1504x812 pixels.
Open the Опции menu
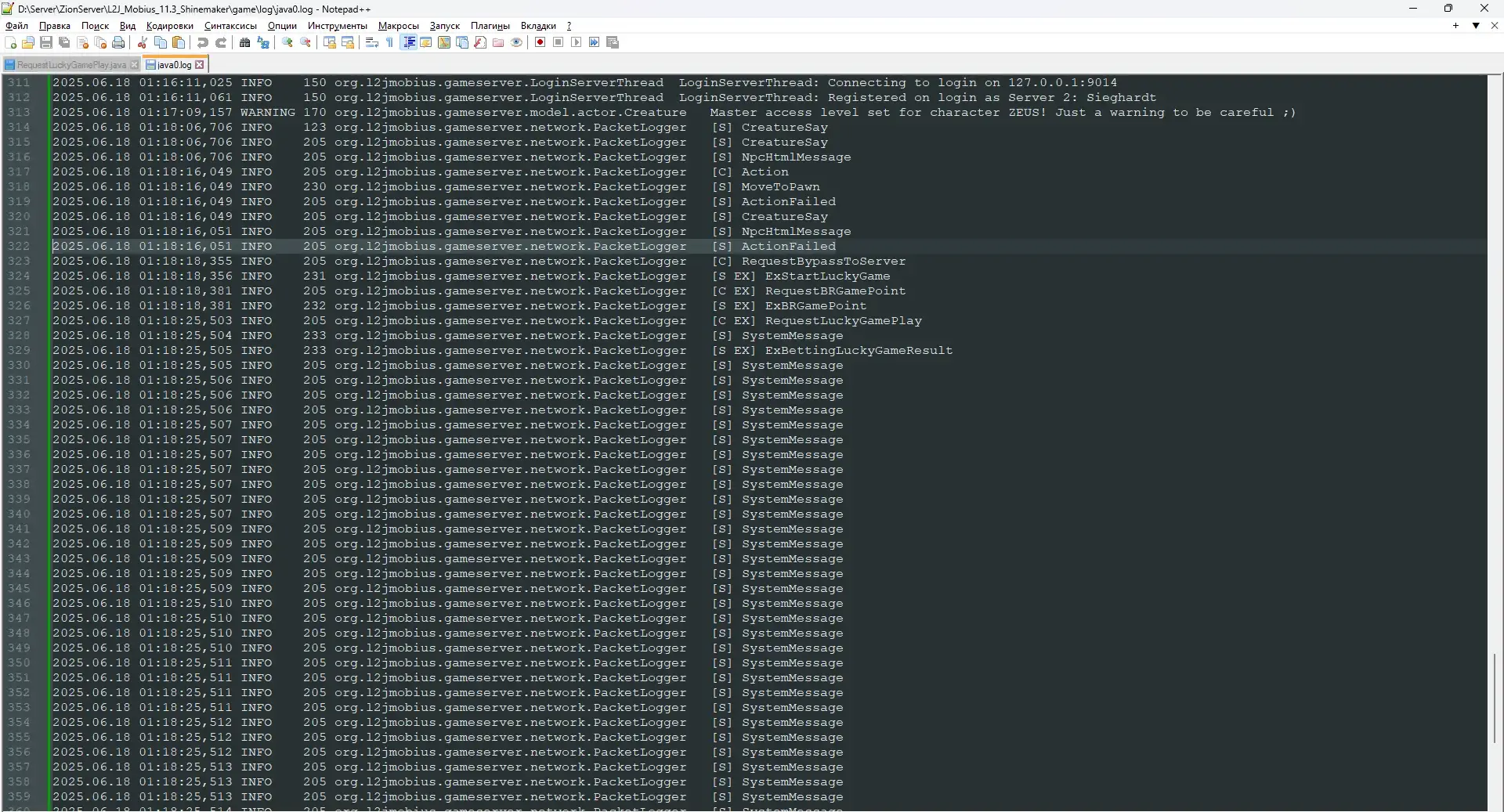point(282,26)
